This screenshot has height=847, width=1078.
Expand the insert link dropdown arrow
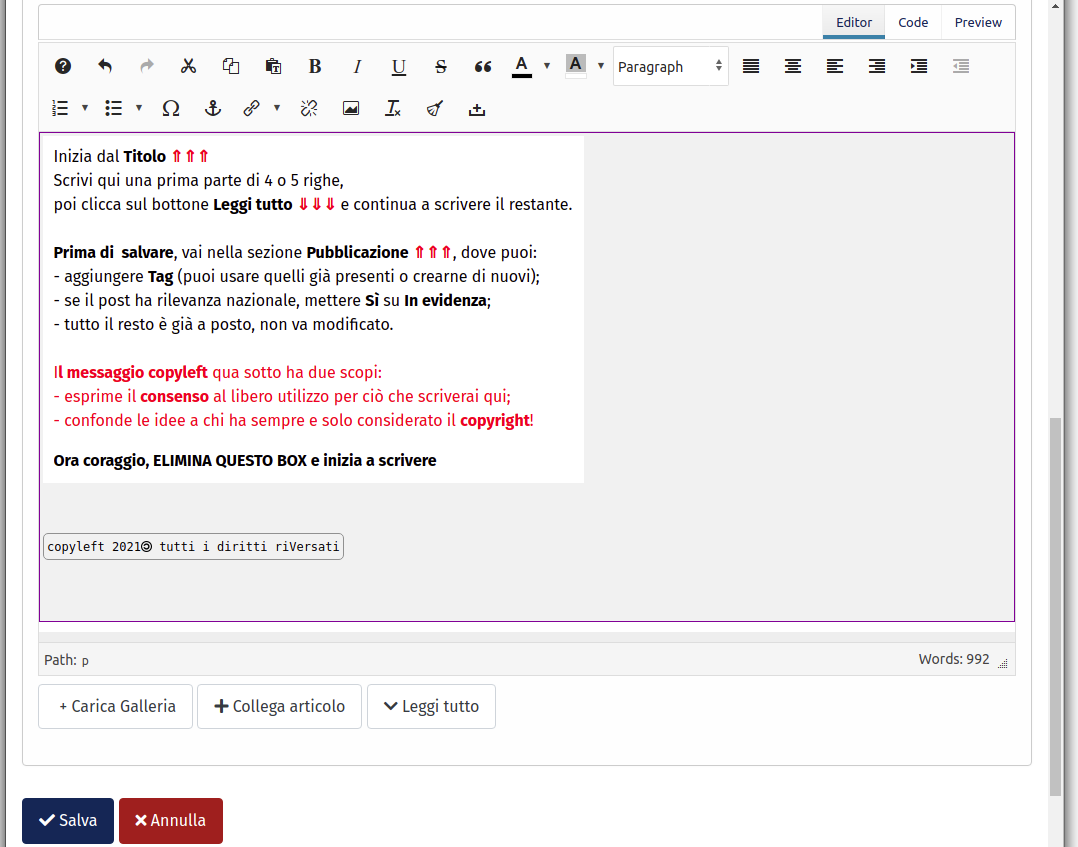[277, 108]
